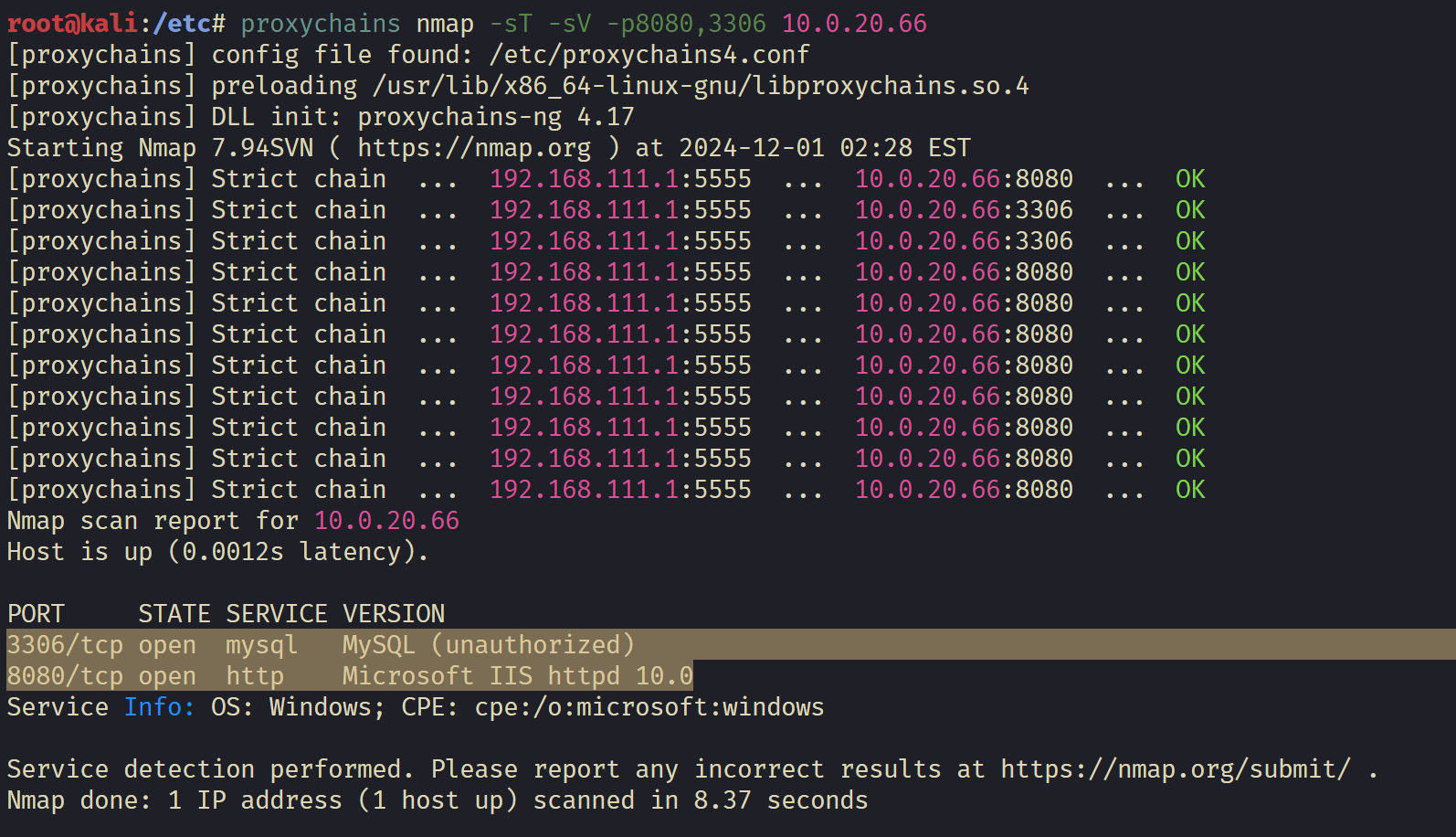The image size is (1456, 837).
Task: Click the root@kali prompt text
Action: [x=72, y=24]
